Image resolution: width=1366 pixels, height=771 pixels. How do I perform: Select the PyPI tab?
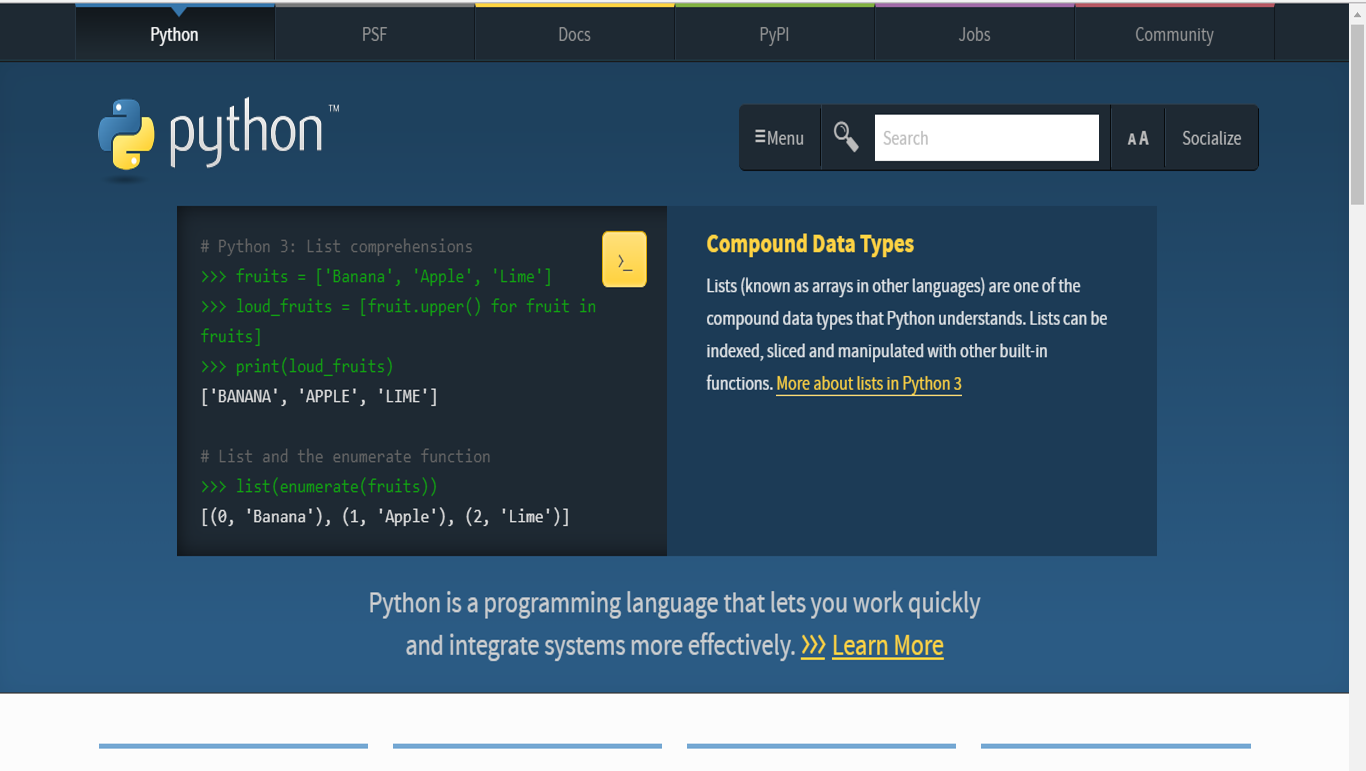pyautogui.click(x=773, y=33)
